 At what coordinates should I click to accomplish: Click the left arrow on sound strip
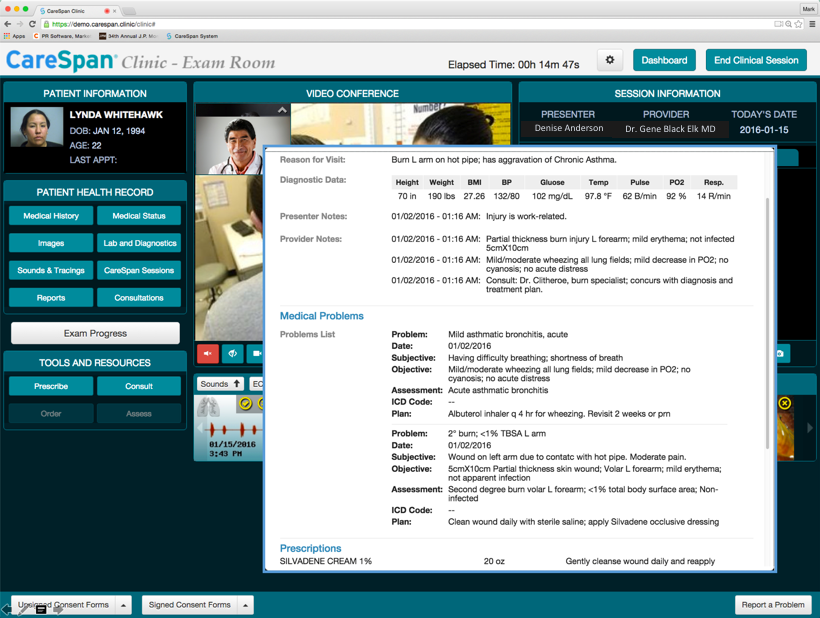point(198,428)
